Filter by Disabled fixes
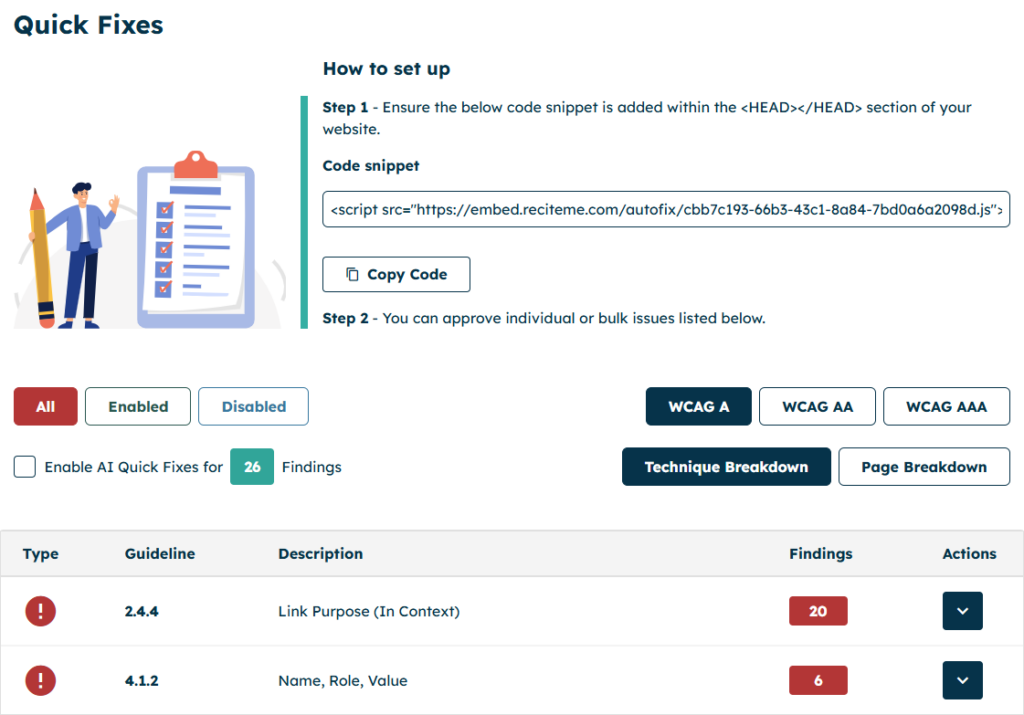 point(253,407)
